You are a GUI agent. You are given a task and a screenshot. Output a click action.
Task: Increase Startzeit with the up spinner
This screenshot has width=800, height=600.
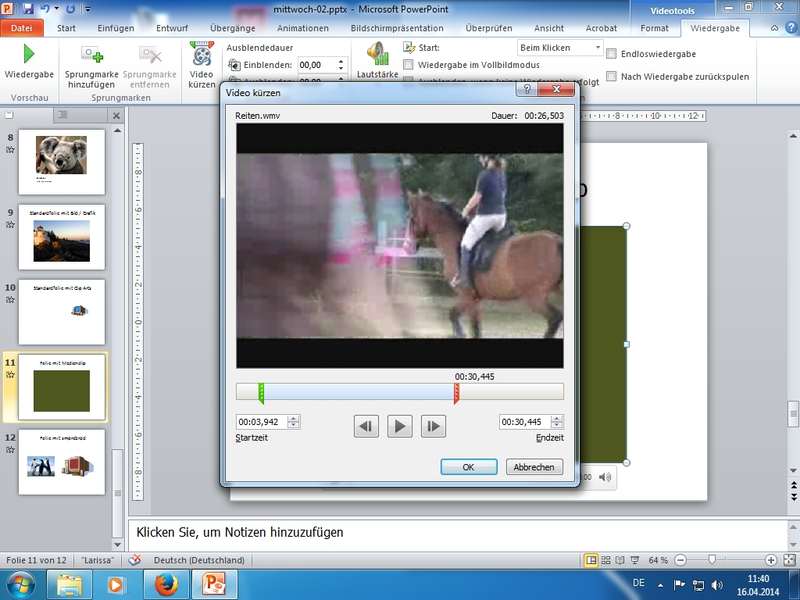(x=293, y=418)
